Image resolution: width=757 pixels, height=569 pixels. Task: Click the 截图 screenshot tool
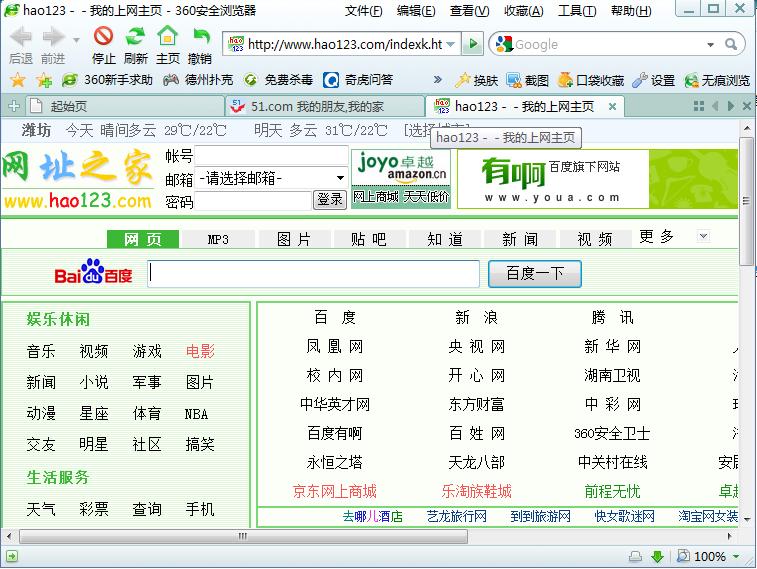pyautogui.click(x=527, y=80)
